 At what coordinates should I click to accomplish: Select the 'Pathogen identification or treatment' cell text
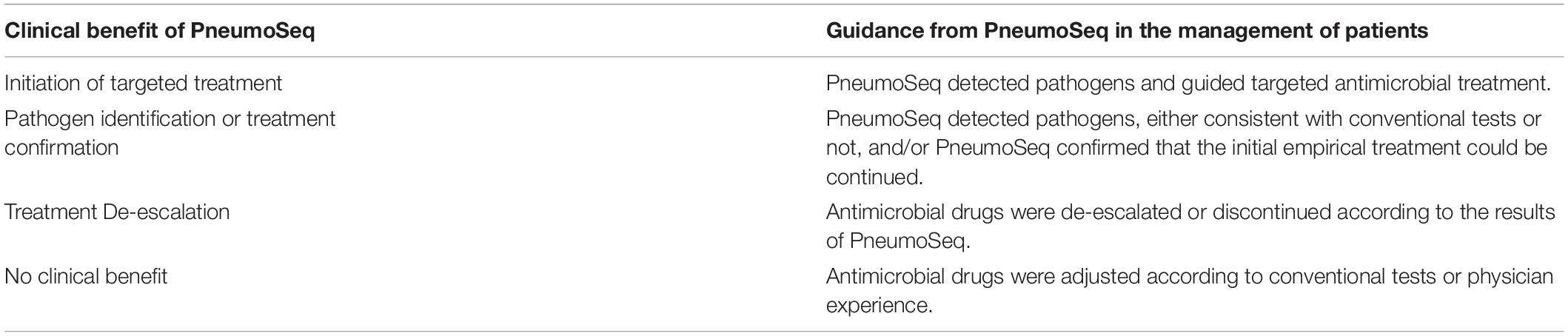(170, 118)
